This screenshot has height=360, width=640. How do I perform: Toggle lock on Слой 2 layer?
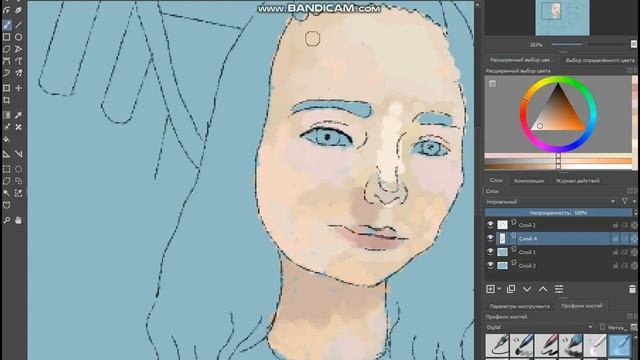(615, 225)
